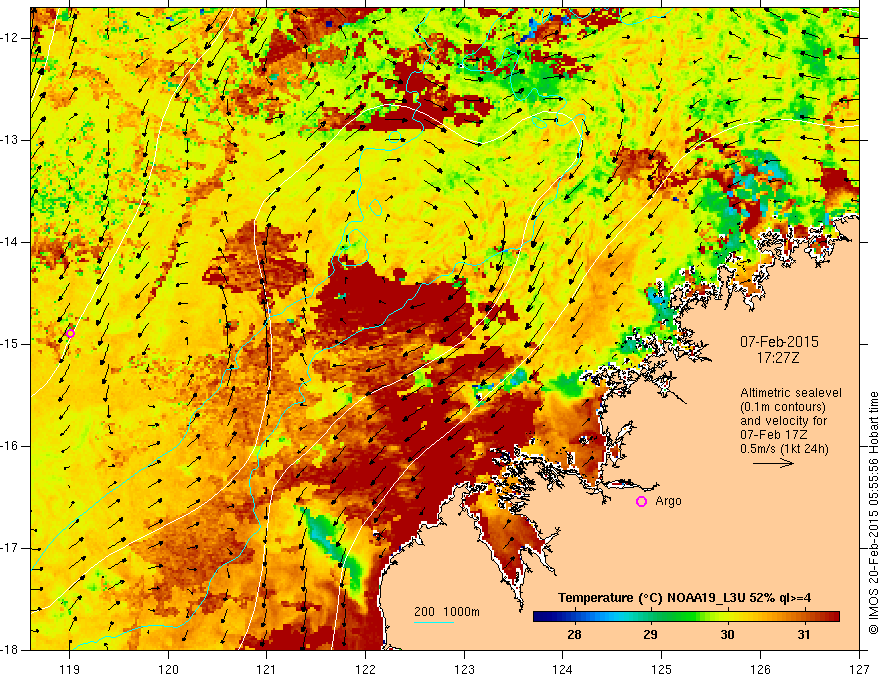Viewport: 880px width, 680px height.
Task: Select the "07-Feb-2015" date text
Action: click(x=779, y=342)
